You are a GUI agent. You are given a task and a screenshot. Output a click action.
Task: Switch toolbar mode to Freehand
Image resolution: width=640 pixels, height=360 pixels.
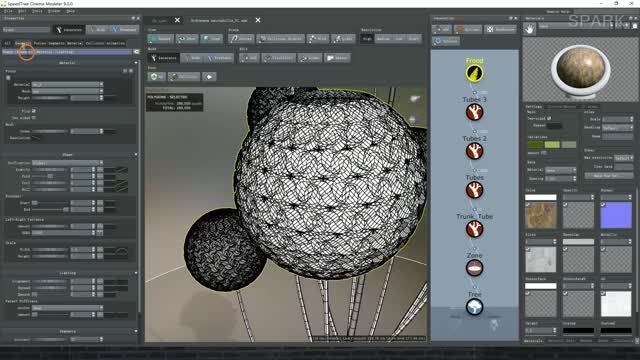219,58
